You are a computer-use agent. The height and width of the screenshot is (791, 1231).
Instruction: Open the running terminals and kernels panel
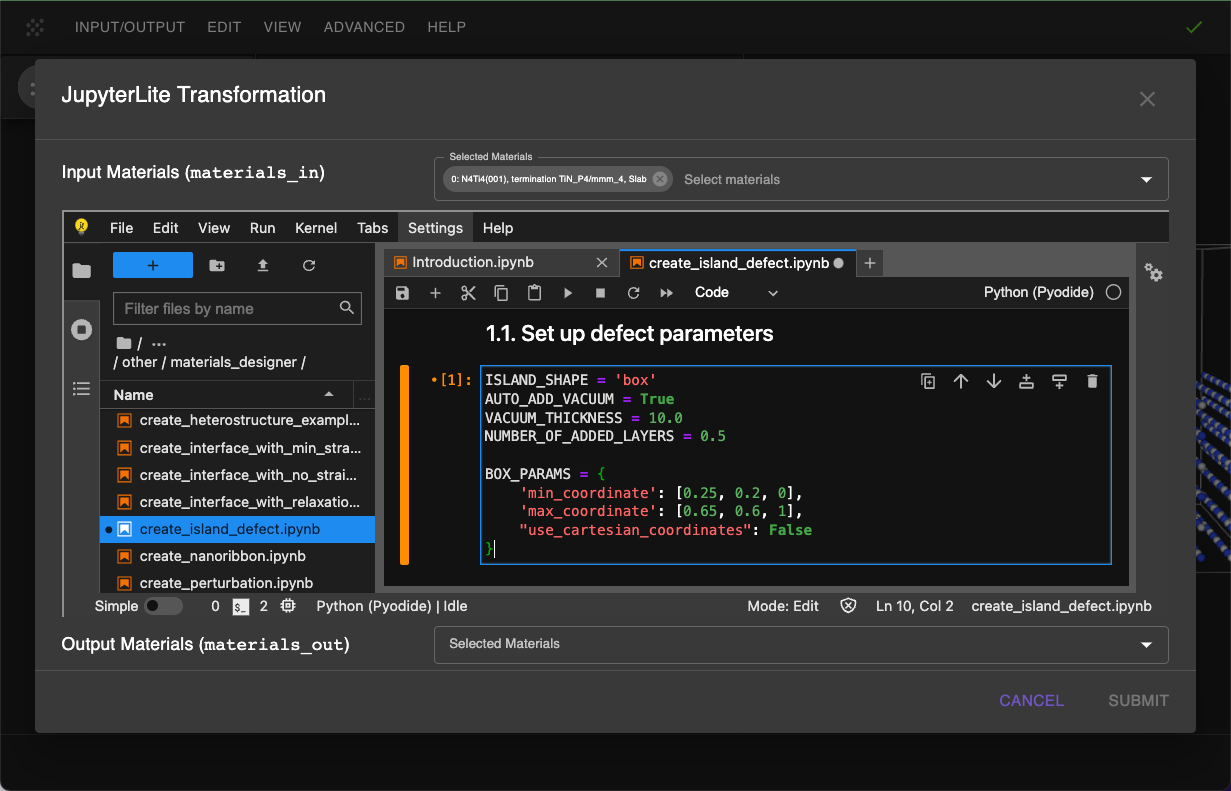click(82, 330)
